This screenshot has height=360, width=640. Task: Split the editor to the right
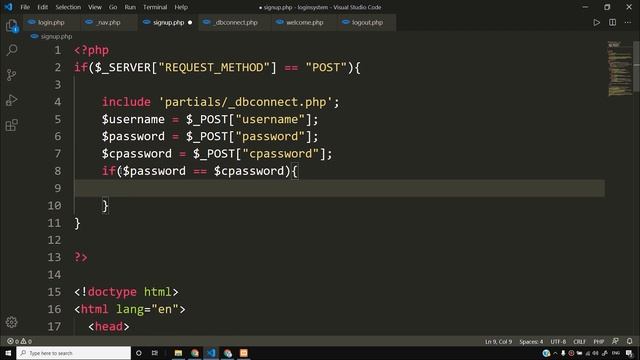612,22
